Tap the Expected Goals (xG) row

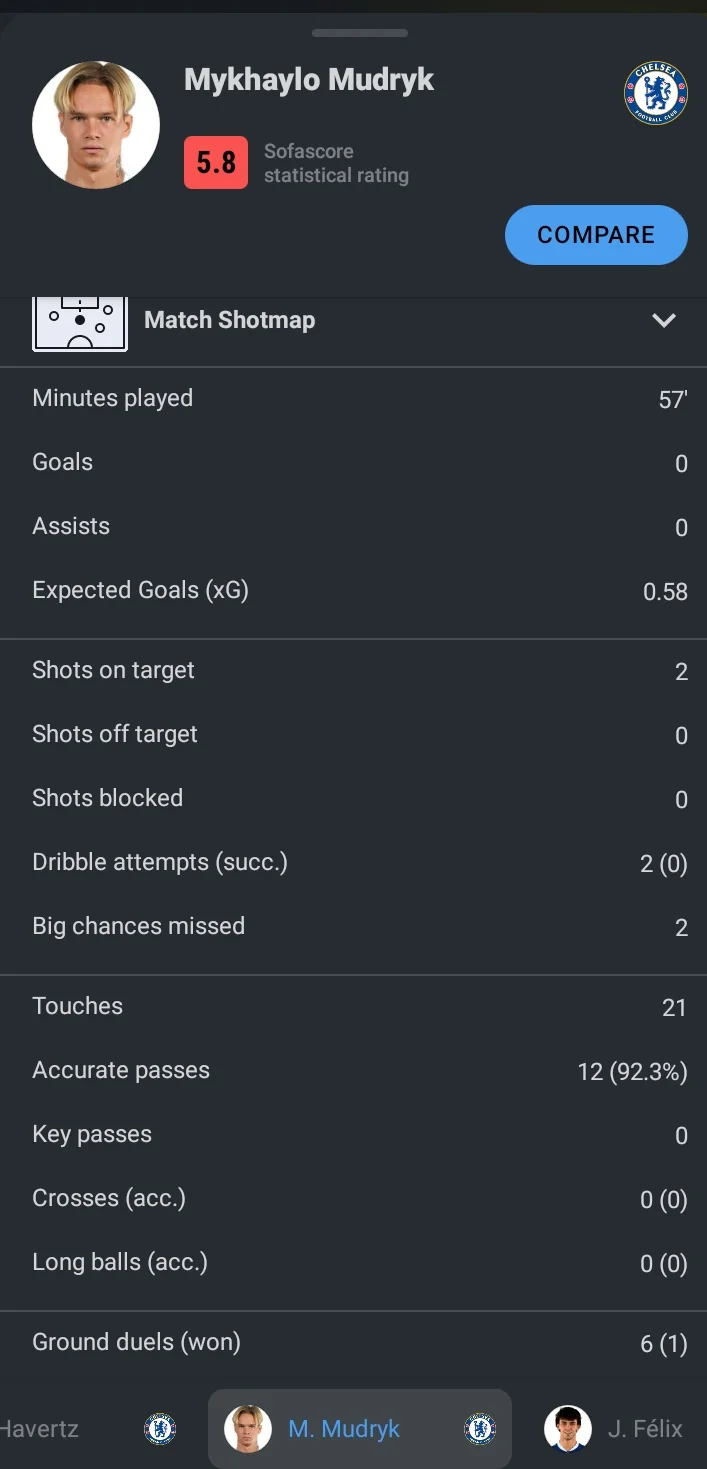(353, 591)
